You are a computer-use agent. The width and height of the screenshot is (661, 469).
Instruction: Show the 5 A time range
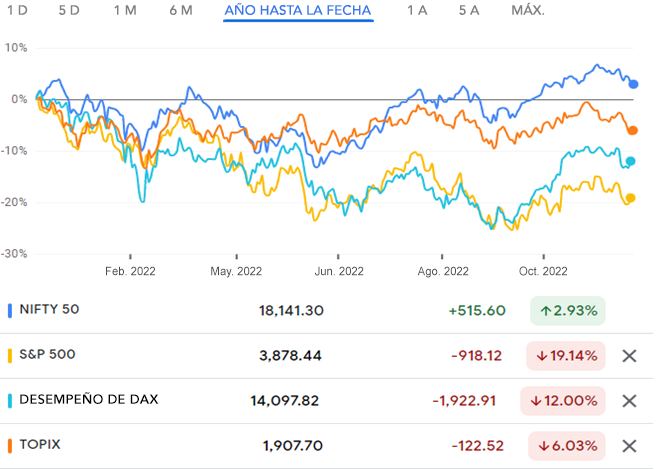tap(469, 11)
